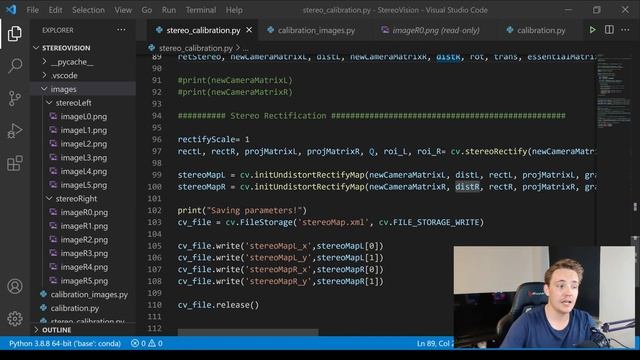This screenshot has height=360, width=640.
Task: Click errors count in status bar
Action: pos(138,344)
